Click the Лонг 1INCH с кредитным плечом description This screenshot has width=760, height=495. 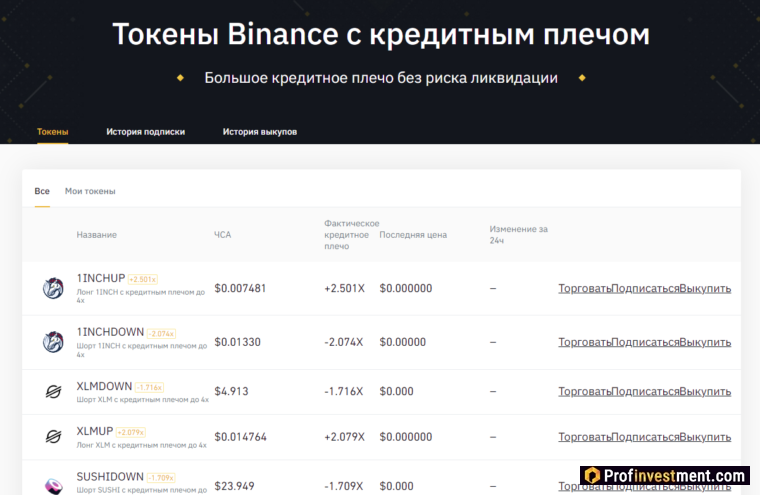141,296
